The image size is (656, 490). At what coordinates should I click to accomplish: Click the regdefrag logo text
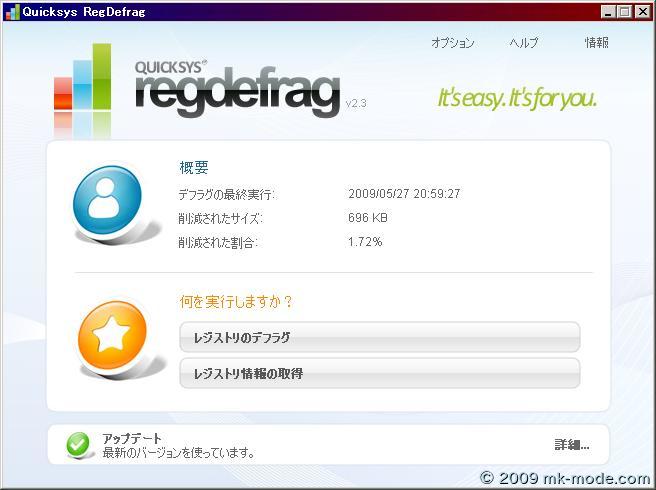(237, 94)
